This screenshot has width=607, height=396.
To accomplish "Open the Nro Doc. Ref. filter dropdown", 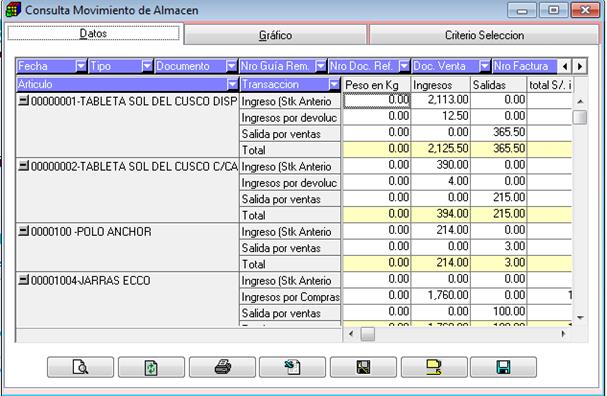I will tap(404, 66).
